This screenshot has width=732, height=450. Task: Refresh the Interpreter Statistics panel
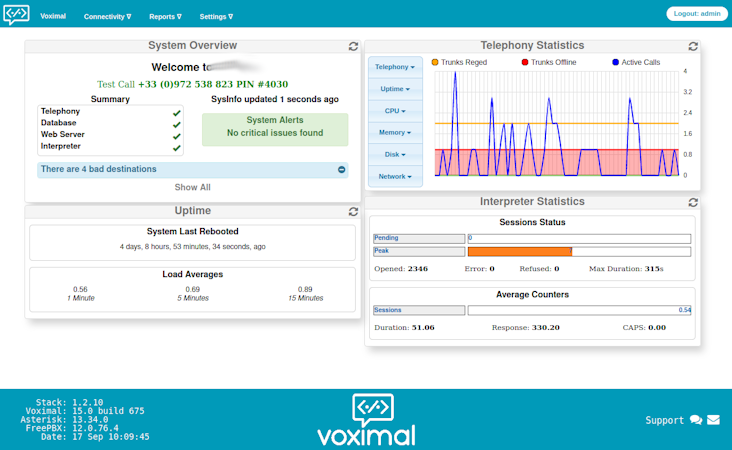(x=693, y=202)
